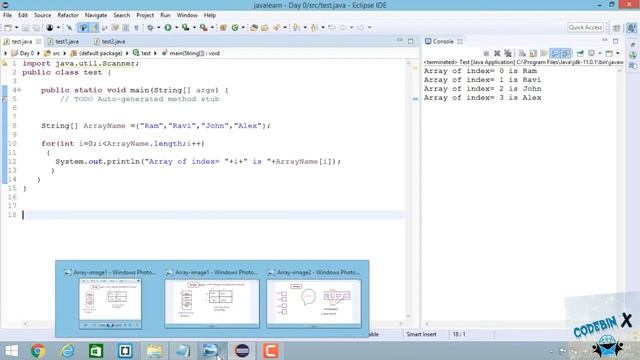Switch to the Java perspective icon

pos(632,28)
